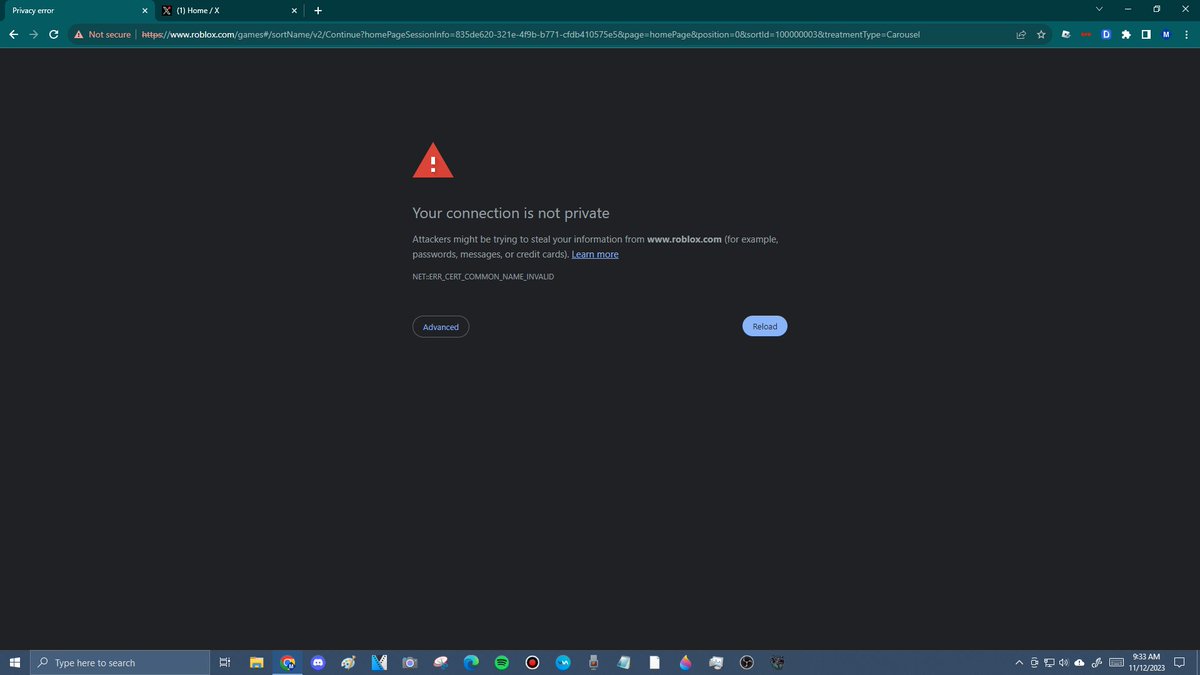Bookmark this page with the star icon

(1041, 34)
